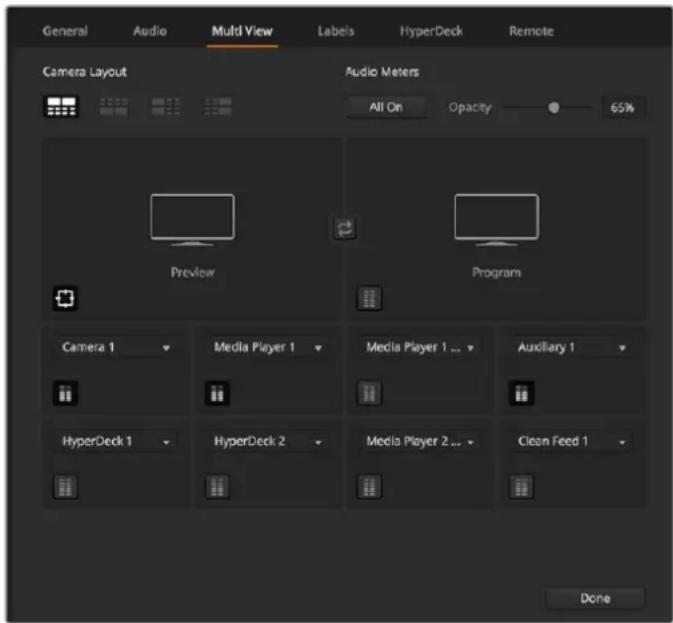This screenshot has height=623, width=673.
Task: Click the Opacity slider handle
Action: 554,107
